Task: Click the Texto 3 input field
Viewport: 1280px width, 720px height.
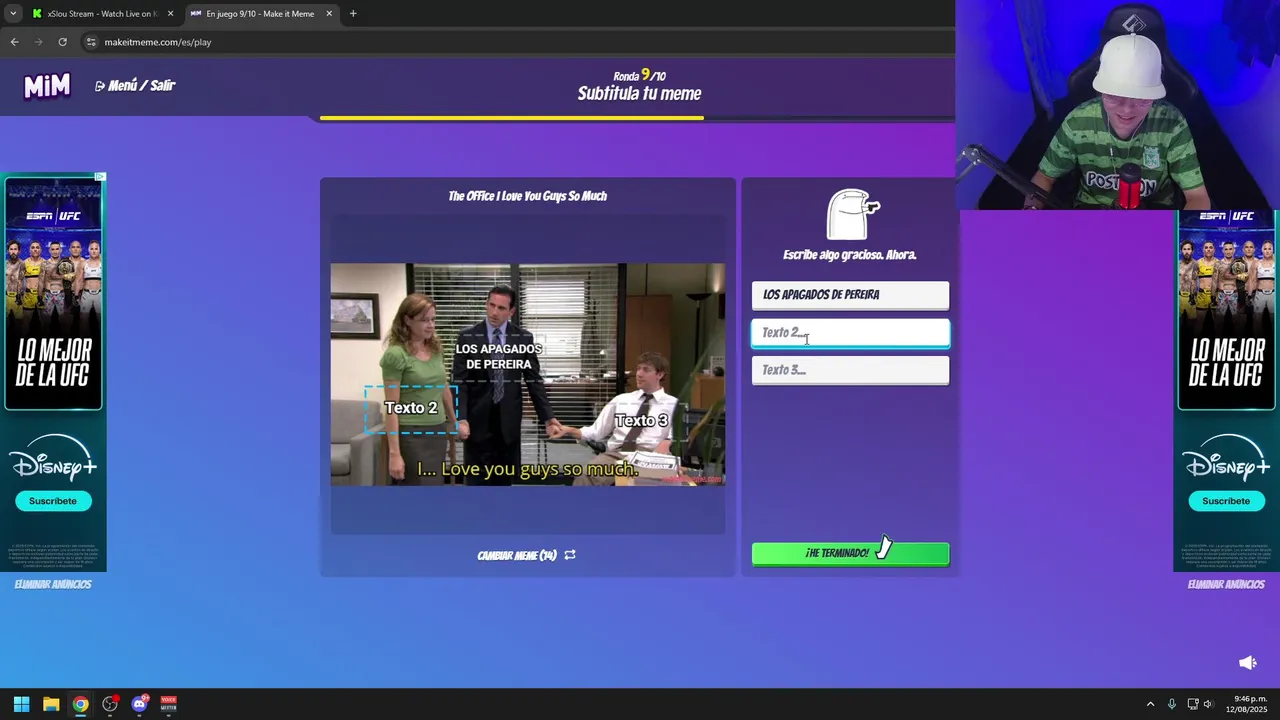Action: point(850,370)
